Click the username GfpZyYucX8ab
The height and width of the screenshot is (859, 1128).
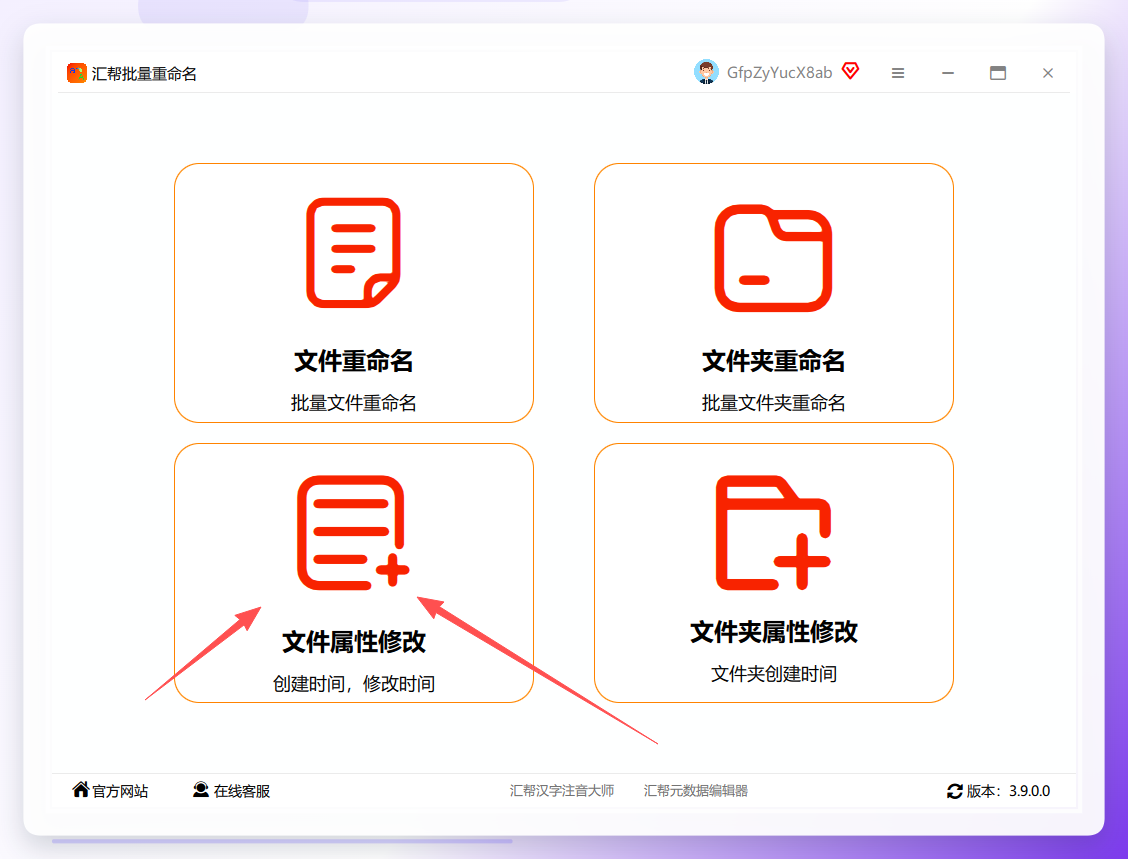coord(779,73)
